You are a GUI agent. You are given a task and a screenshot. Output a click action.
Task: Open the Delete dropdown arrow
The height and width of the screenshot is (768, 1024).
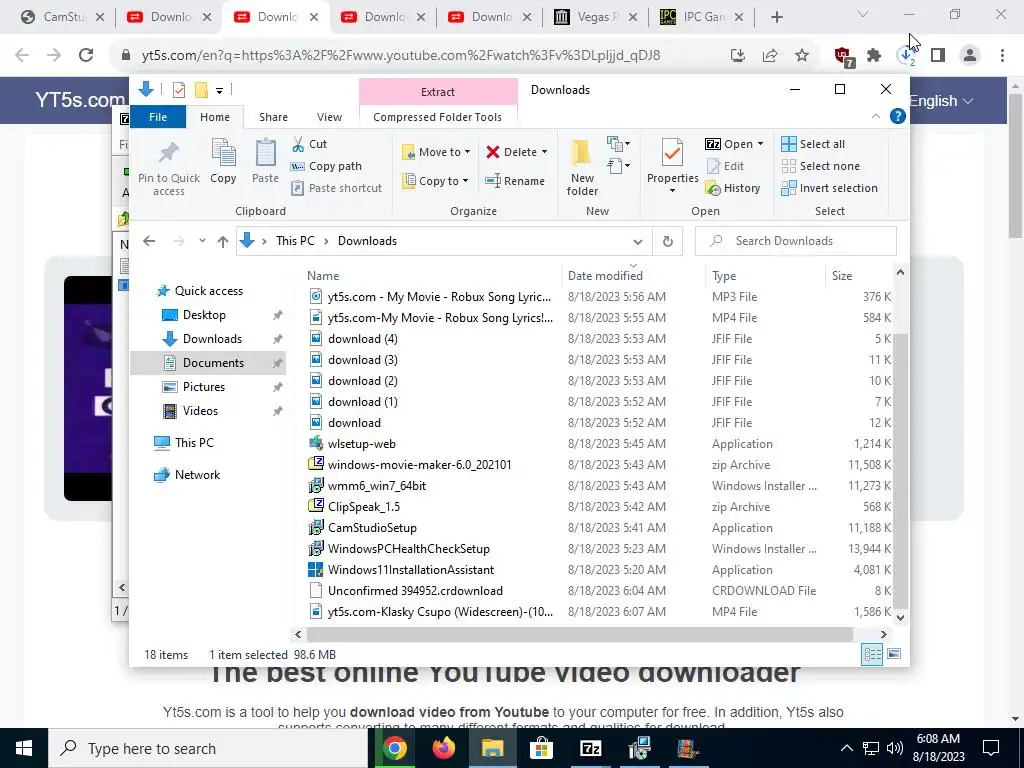[x=544, y=152]
